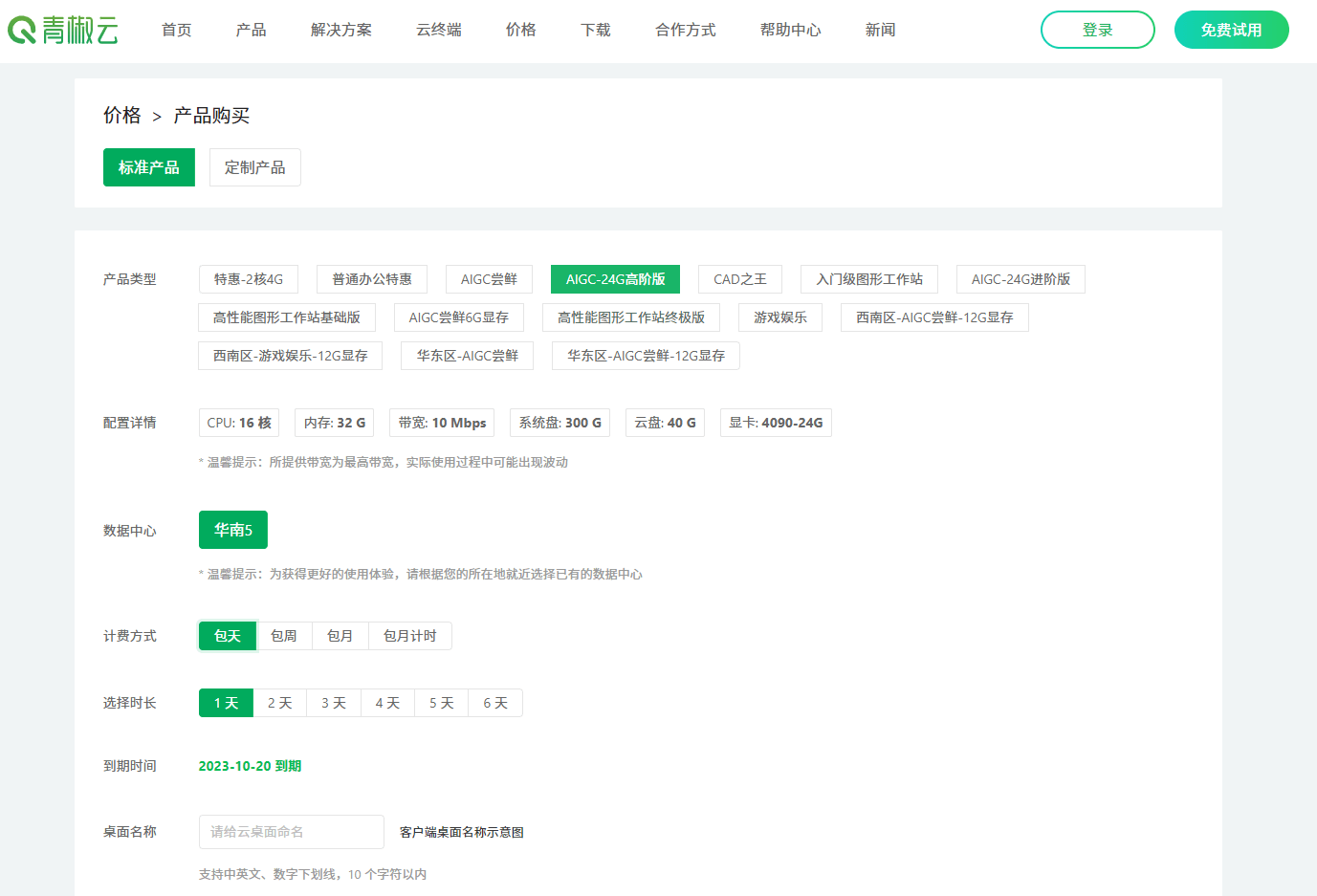Set duration to 4 天
The height and width of the screenshot is (896, 1317).
[x=387, y=703]
